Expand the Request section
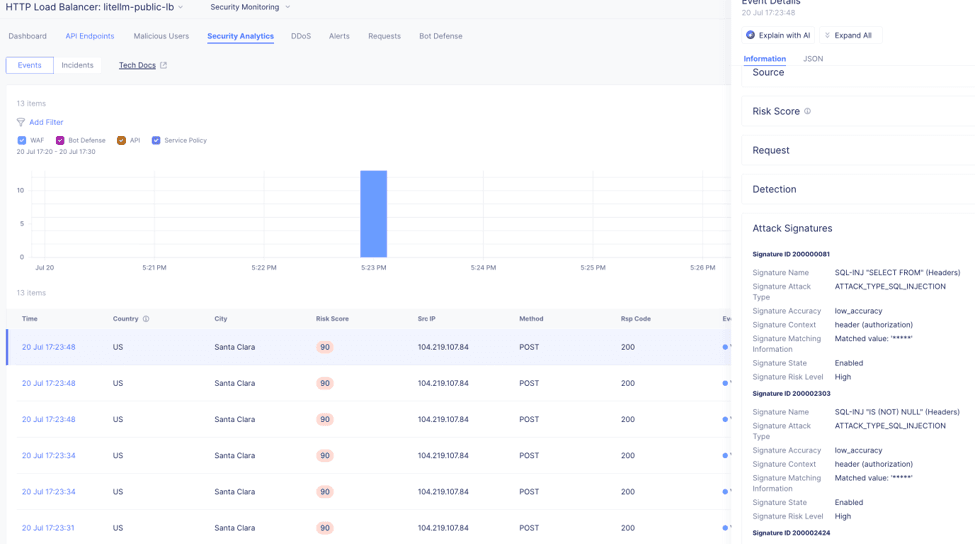This screenshot has width=975, height=544. [858, 150]
